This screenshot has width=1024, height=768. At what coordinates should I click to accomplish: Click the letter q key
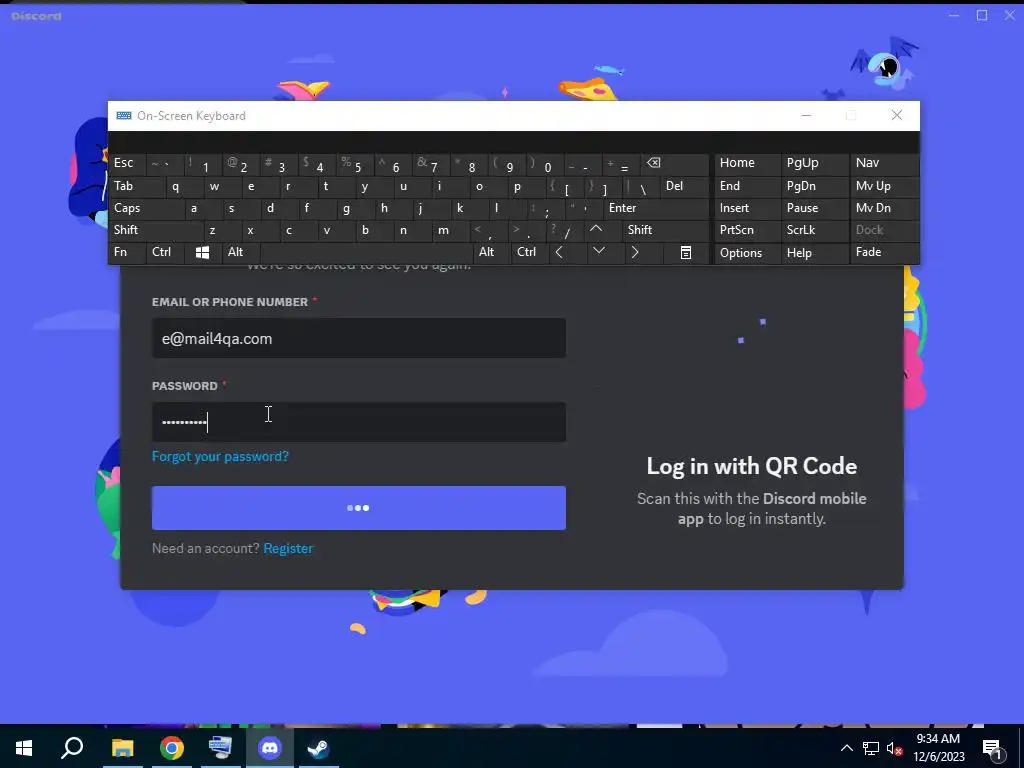(x=184, y=186)
